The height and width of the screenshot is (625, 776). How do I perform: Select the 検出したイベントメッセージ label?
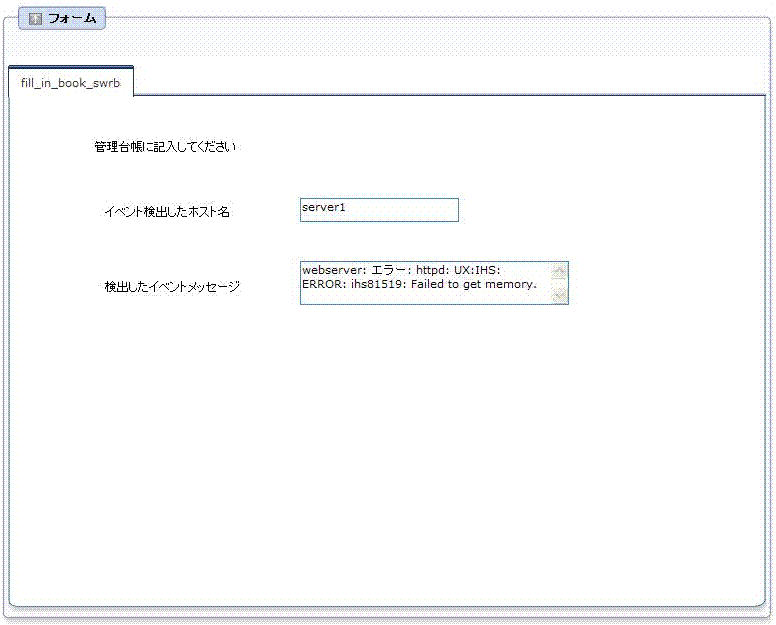tap(172, 286)
